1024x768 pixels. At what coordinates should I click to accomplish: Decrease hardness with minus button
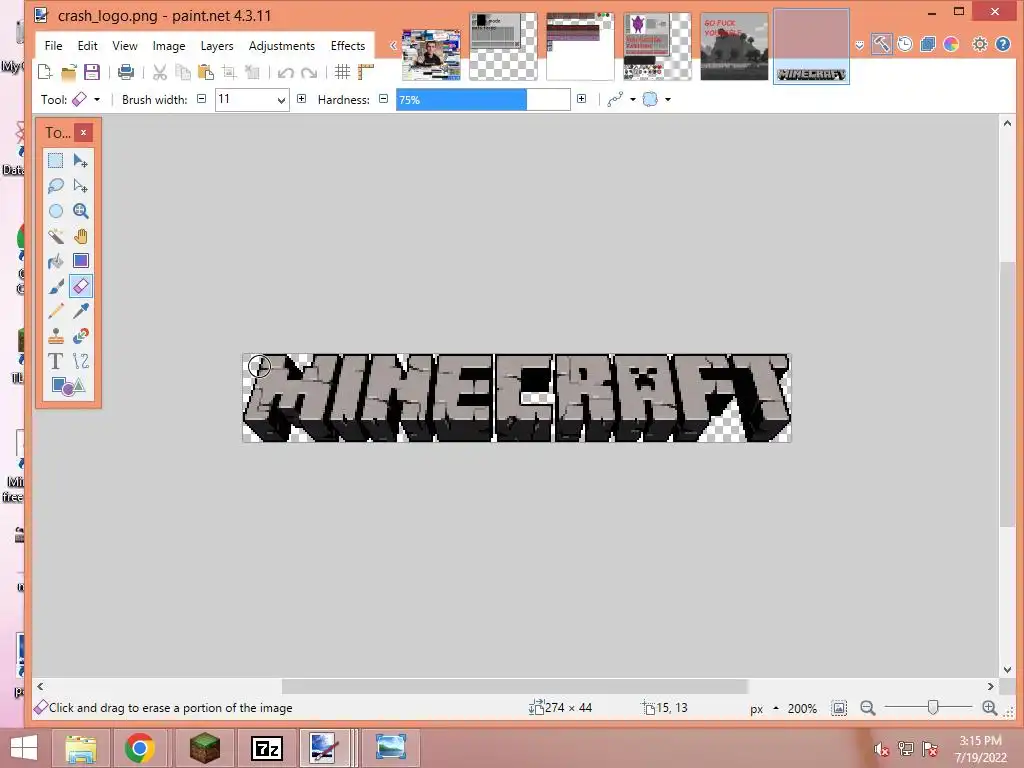[383, 99]
